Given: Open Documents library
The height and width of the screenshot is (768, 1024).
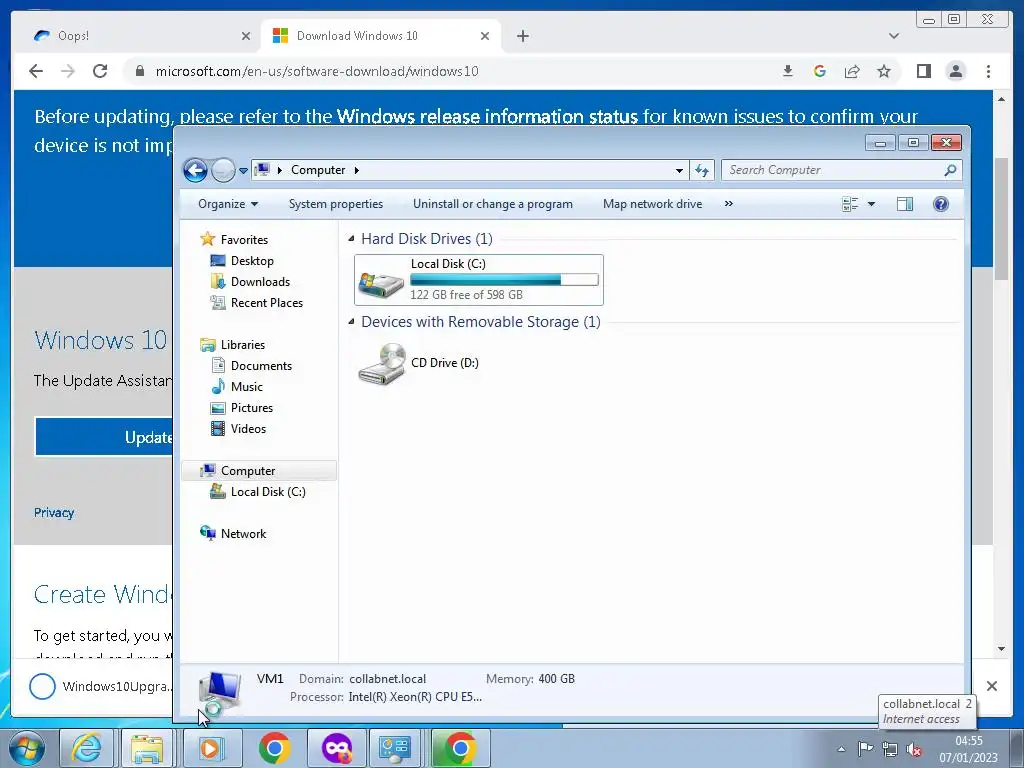Looking at the screenshot, I should [x=261, y=366].
